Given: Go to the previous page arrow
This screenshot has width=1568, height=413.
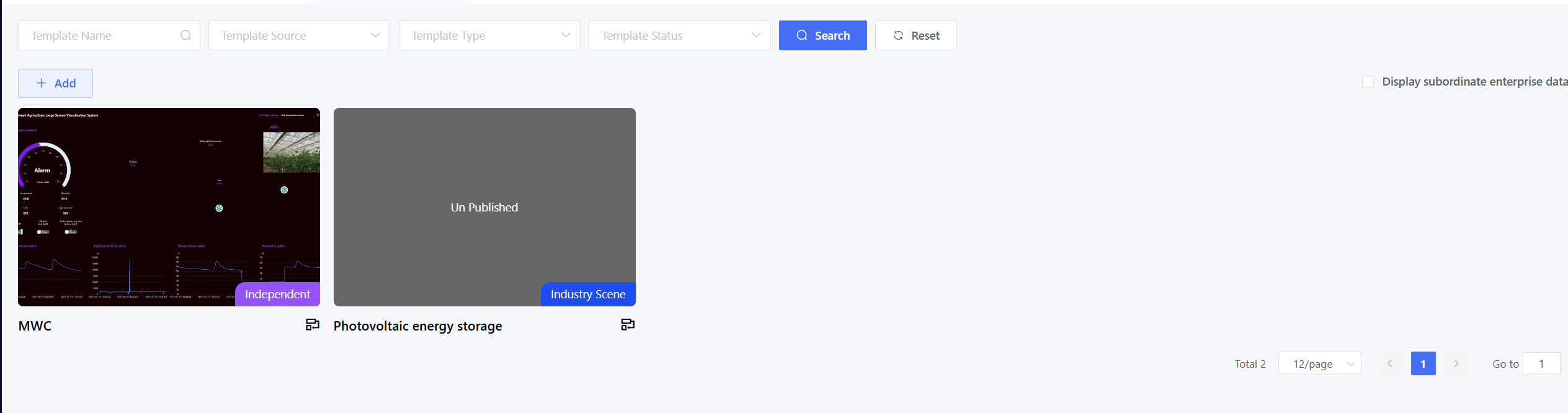Looking at the screenshot, I should click(1390, 363).
